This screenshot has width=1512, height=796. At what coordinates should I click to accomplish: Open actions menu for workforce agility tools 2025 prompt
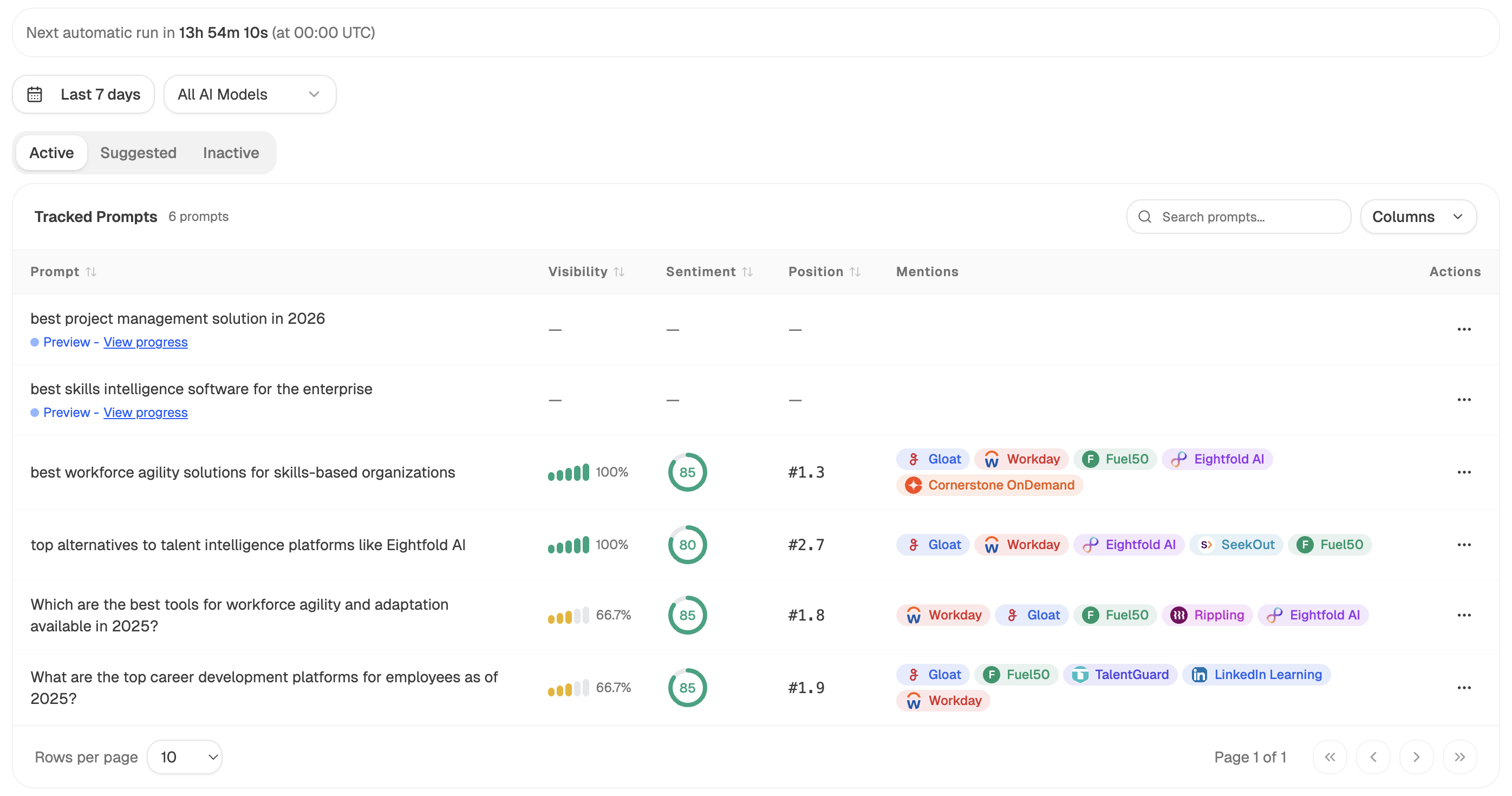(x=1464, y=615)
